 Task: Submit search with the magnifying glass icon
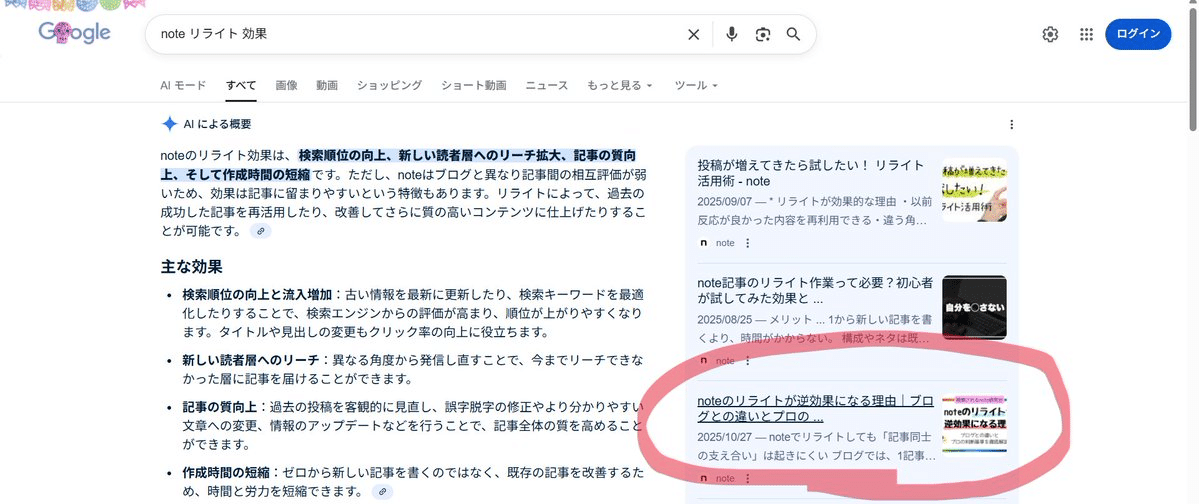point(793,34)
